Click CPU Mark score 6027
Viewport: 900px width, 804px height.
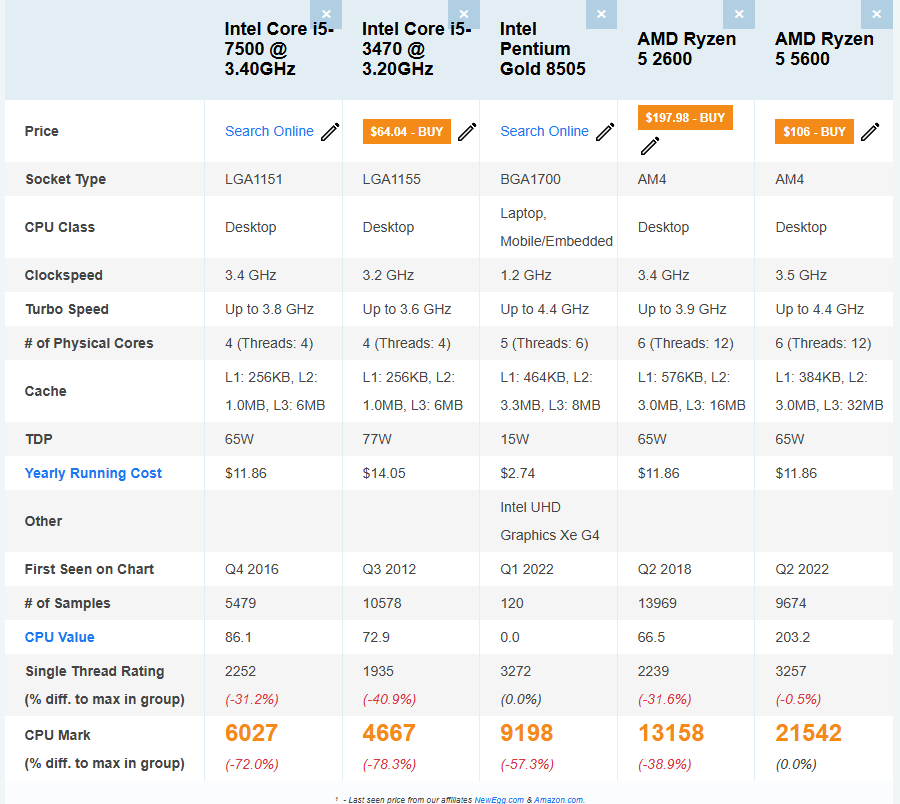[251, 733]
